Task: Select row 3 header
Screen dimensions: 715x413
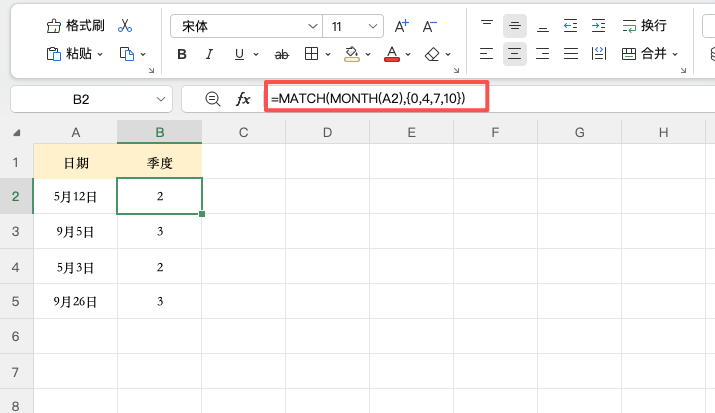Action: click(x=16, y=231)
